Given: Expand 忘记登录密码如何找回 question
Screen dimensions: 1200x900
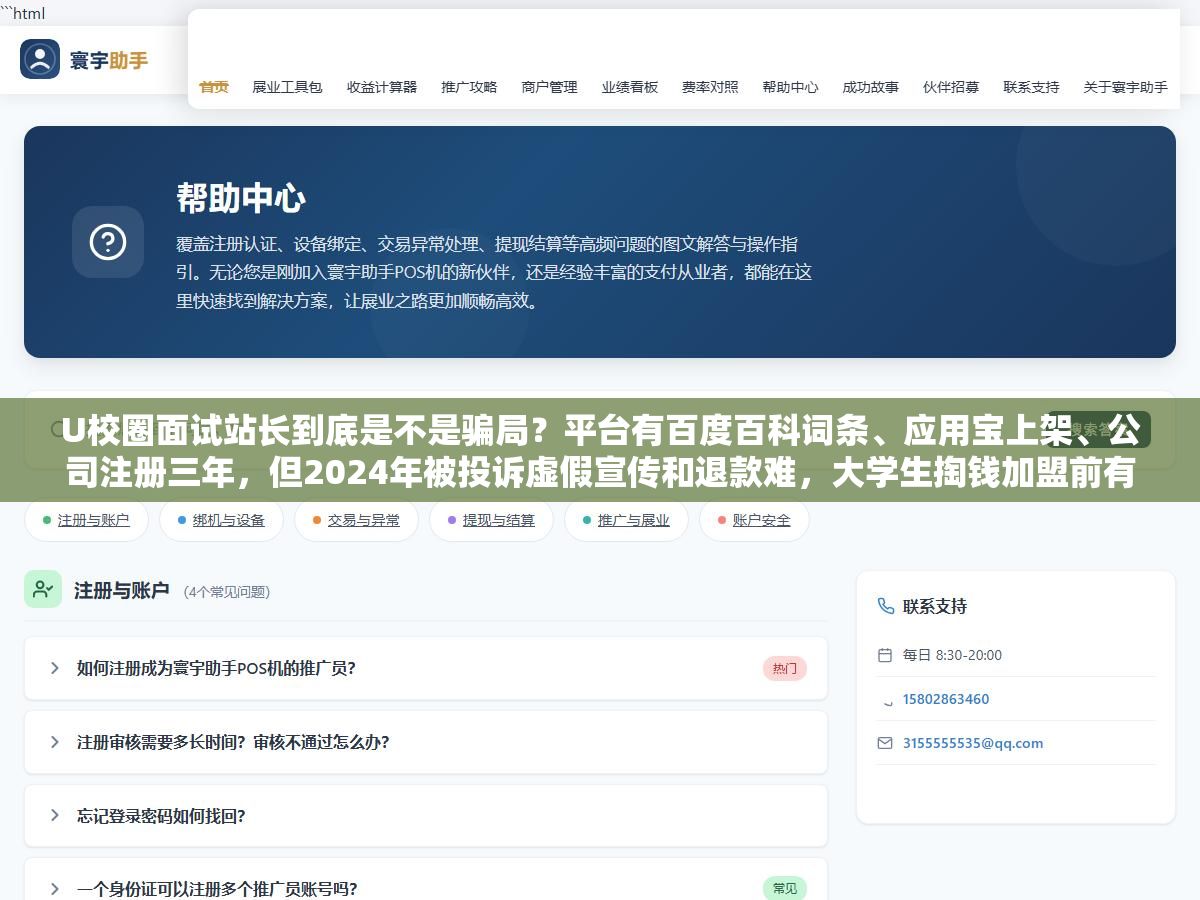Looking at the screenshot, I should click(426, 815).
